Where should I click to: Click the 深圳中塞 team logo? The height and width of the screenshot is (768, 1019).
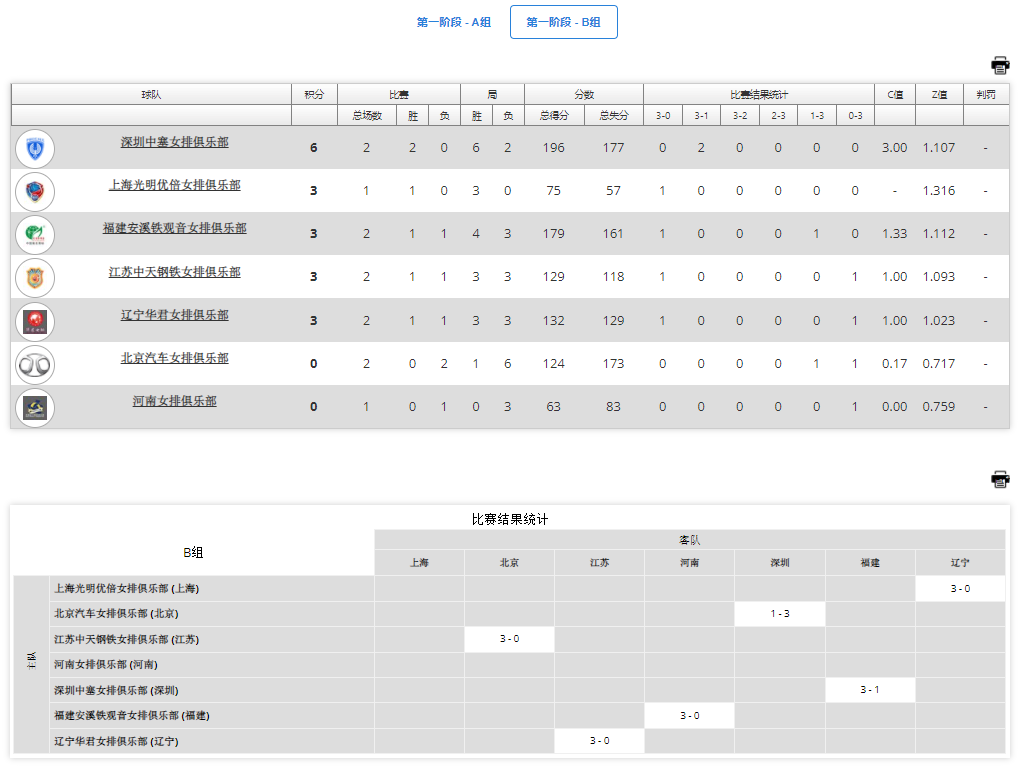[x=35, y=149]
